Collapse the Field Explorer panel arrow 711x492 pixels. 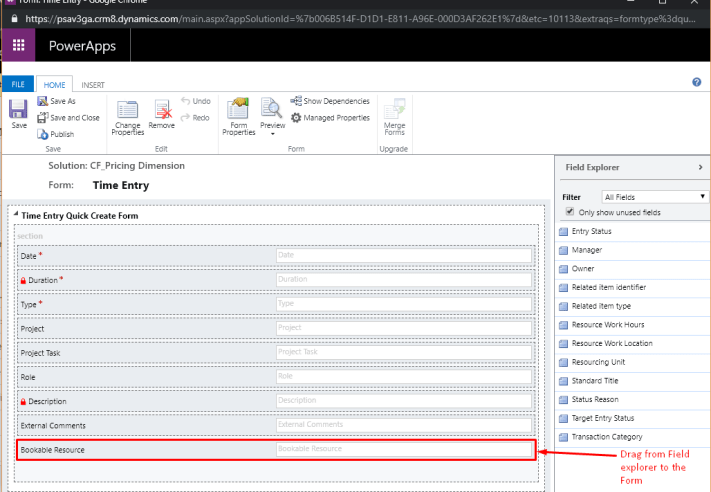coord(699,167)
